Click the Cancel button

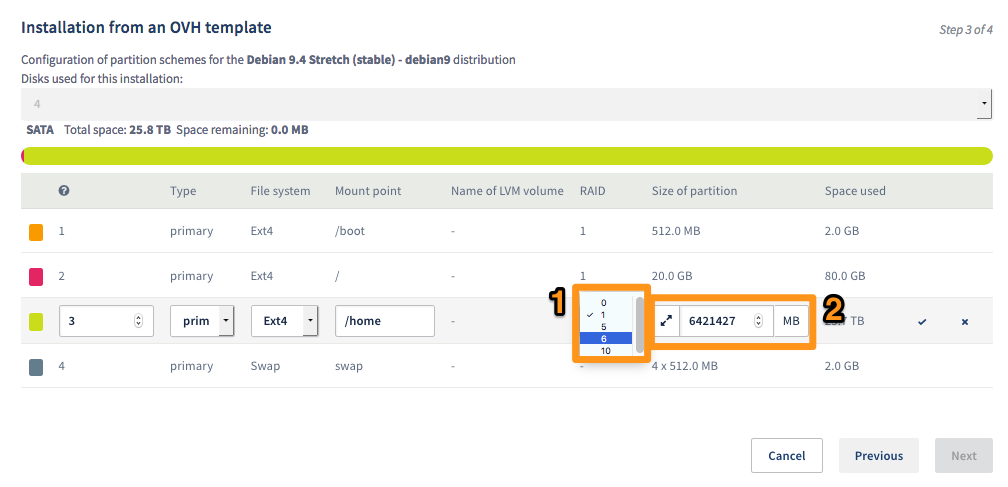[786, 455]
